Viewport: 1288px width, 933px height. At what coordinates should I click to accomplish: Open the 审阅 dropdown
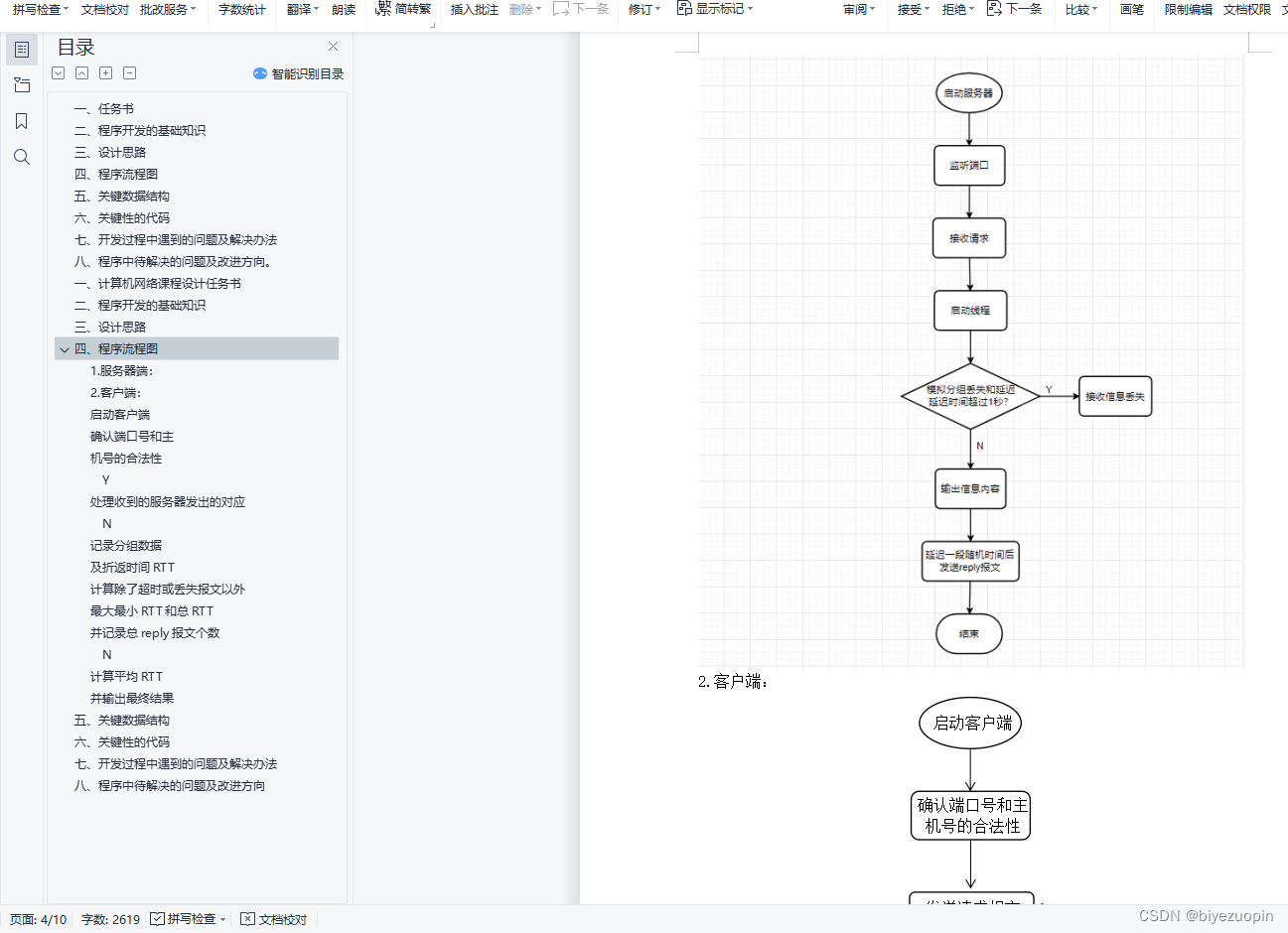859,9
